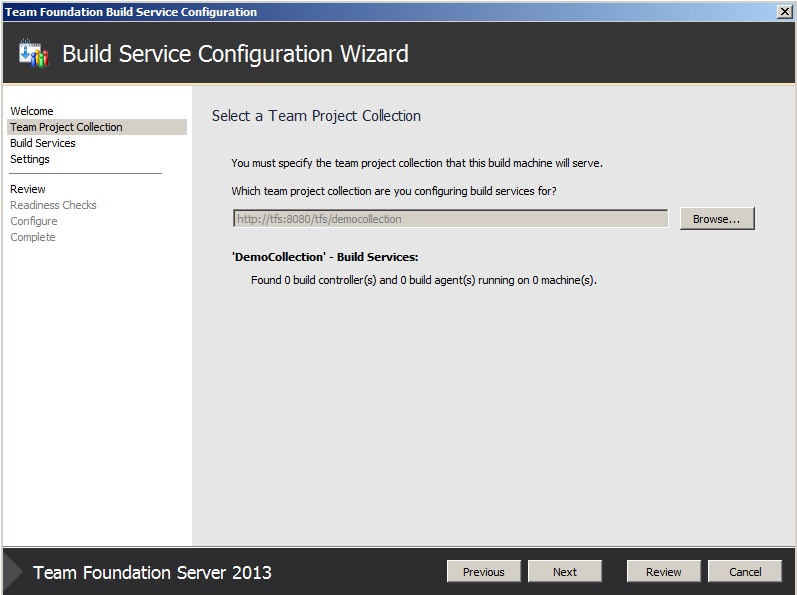Click the Build Service wizard icon in header

coord(33,54)
